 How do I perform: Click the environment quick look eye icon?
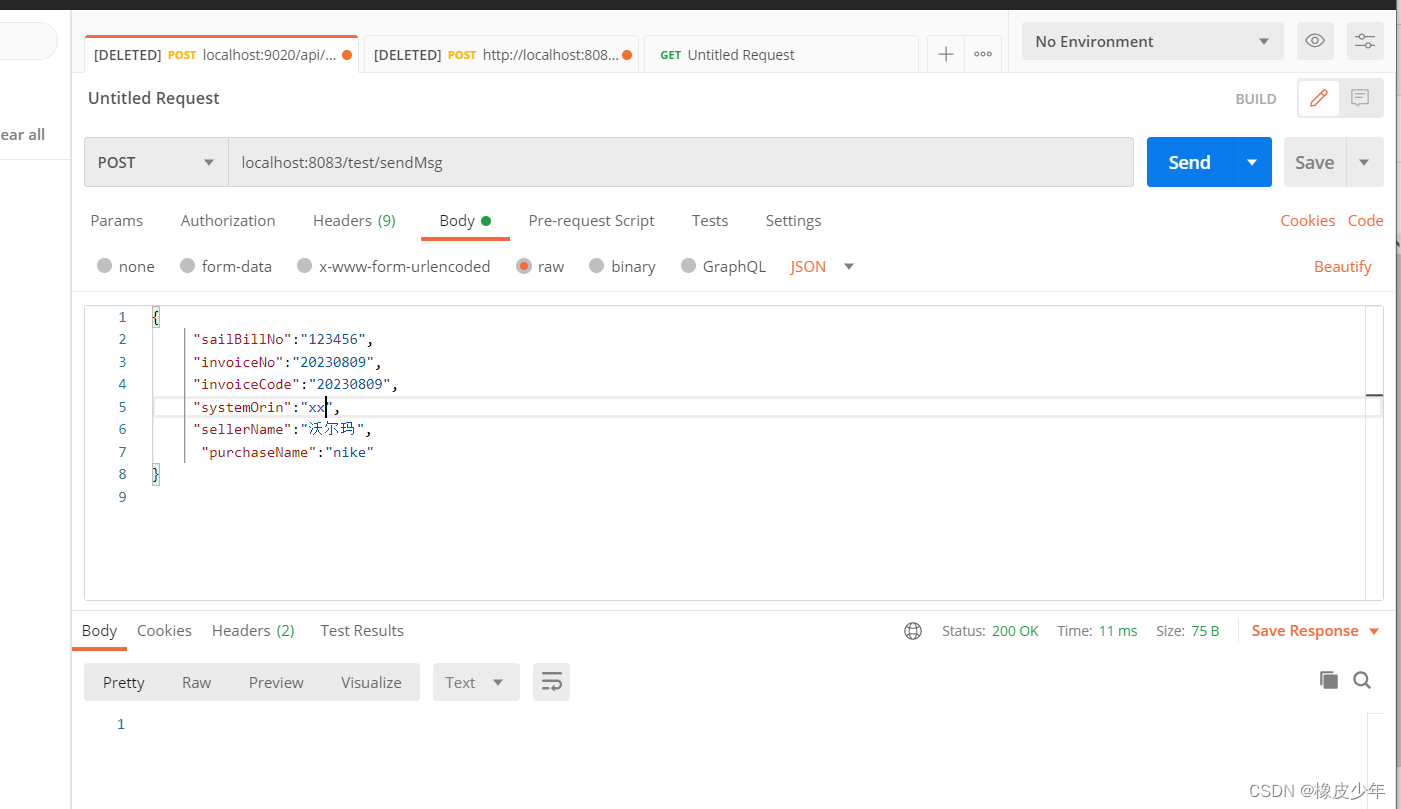1315,41
